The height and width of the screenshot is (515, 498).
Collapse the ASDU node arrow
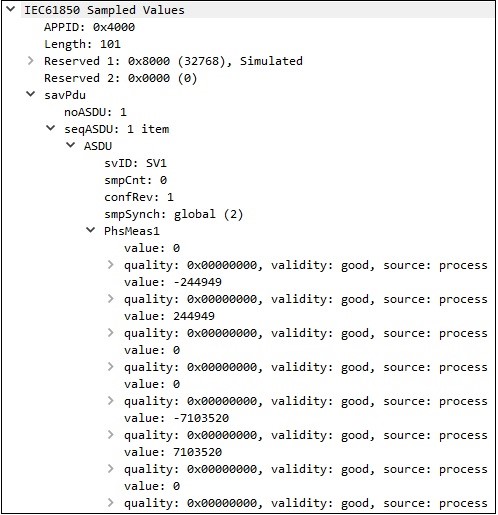click(x=71, y=145)
